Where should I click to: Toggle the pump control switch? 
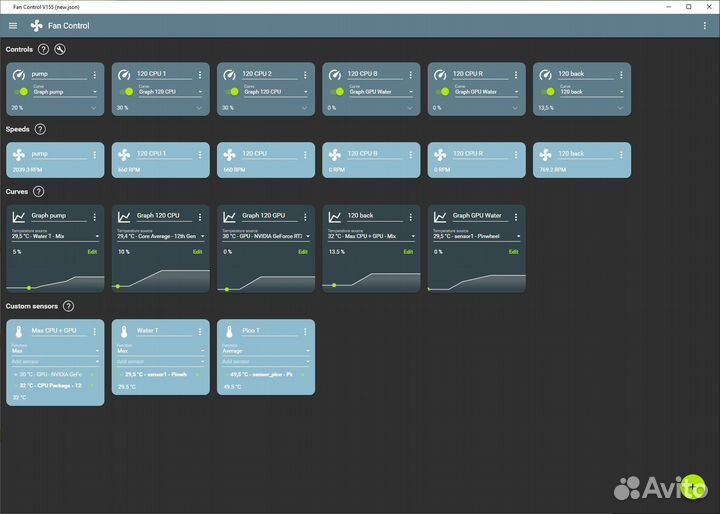coord(23,91)
